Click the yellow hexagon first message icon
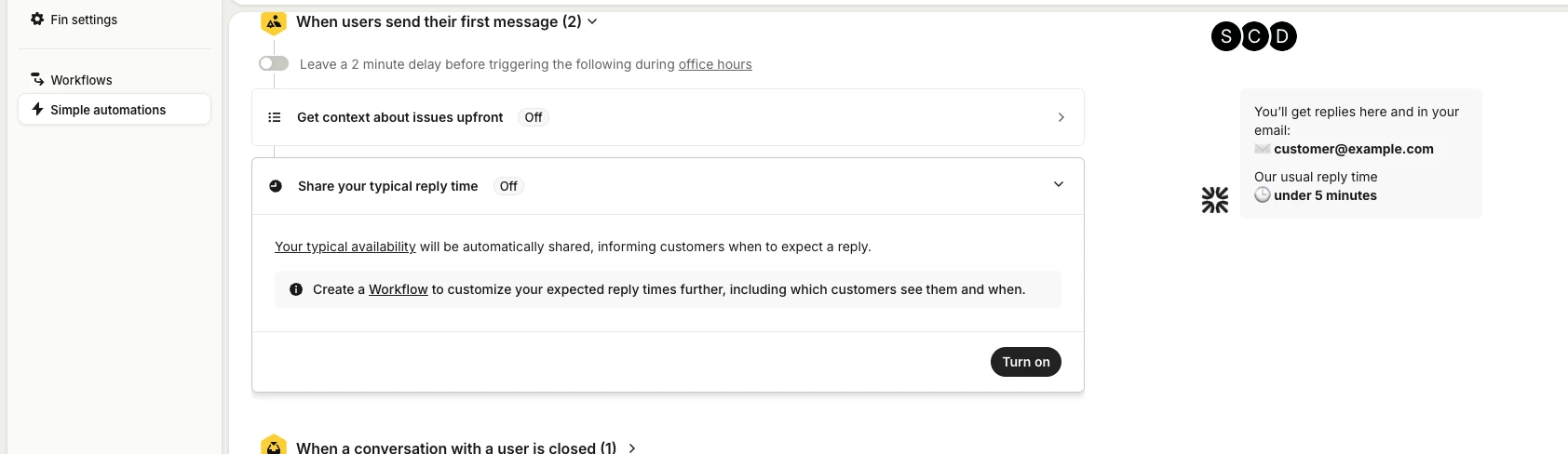 click(274, 22)
